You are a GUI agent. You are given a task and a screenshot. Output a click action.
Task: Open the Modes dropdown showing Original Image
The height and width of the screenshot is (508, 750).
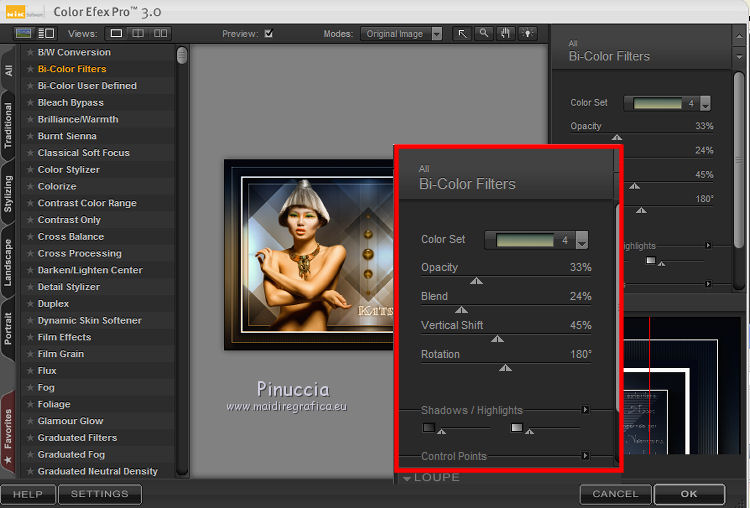[x=401, y=33]
